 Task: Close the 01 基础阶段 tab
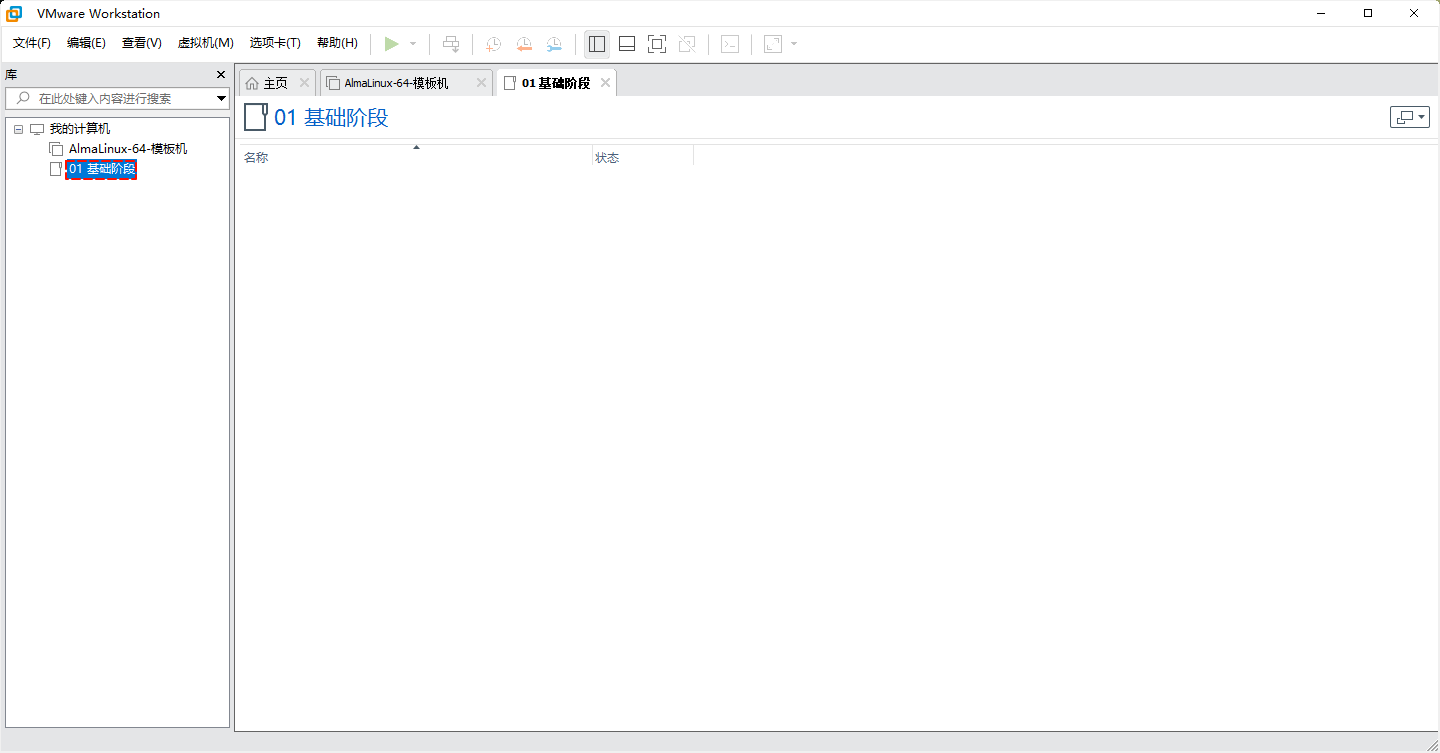coord(605,83)
